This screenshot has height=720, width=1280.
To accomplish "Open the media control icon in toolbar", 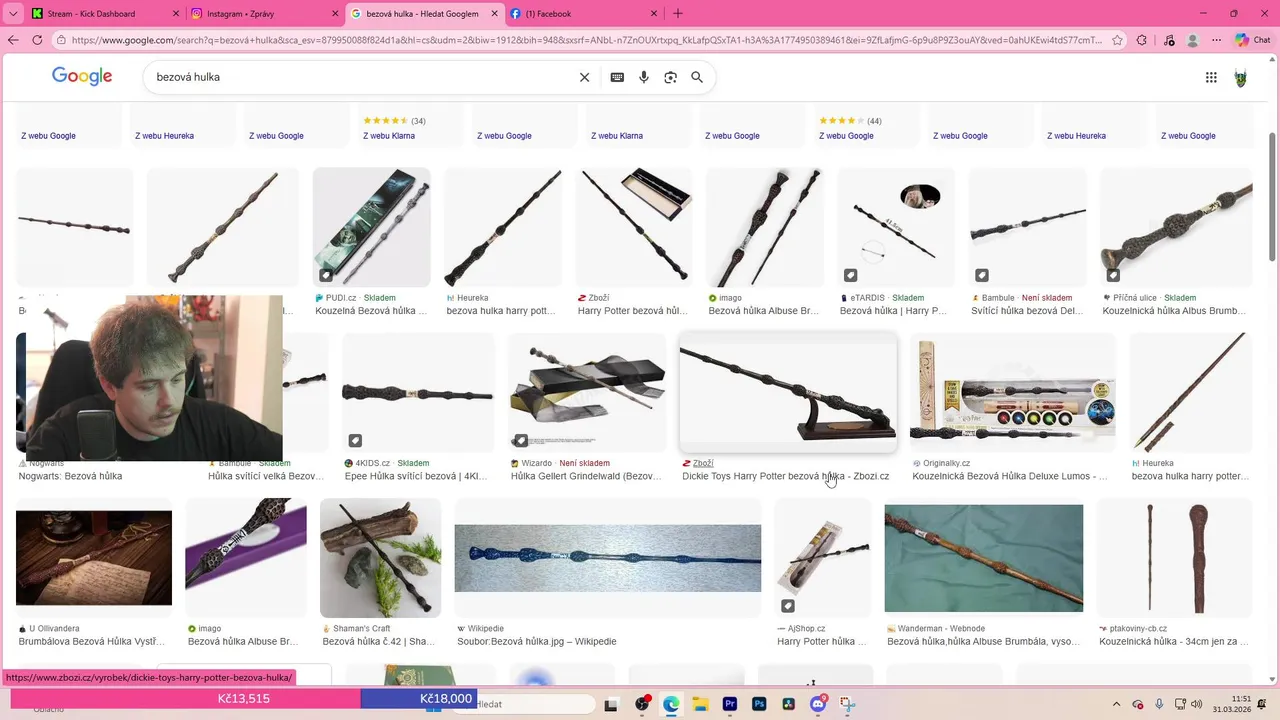I will tap(1167, 40).
